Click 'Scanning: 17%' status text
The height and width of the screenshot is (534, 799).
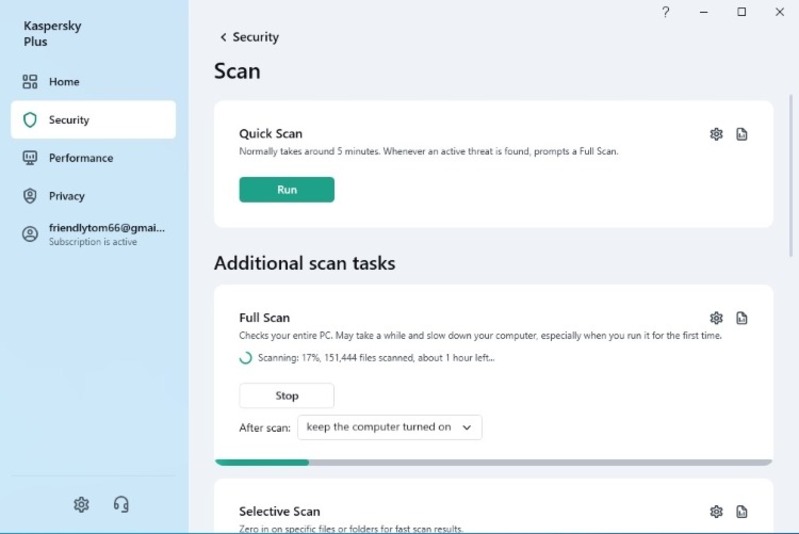point(376,358)
